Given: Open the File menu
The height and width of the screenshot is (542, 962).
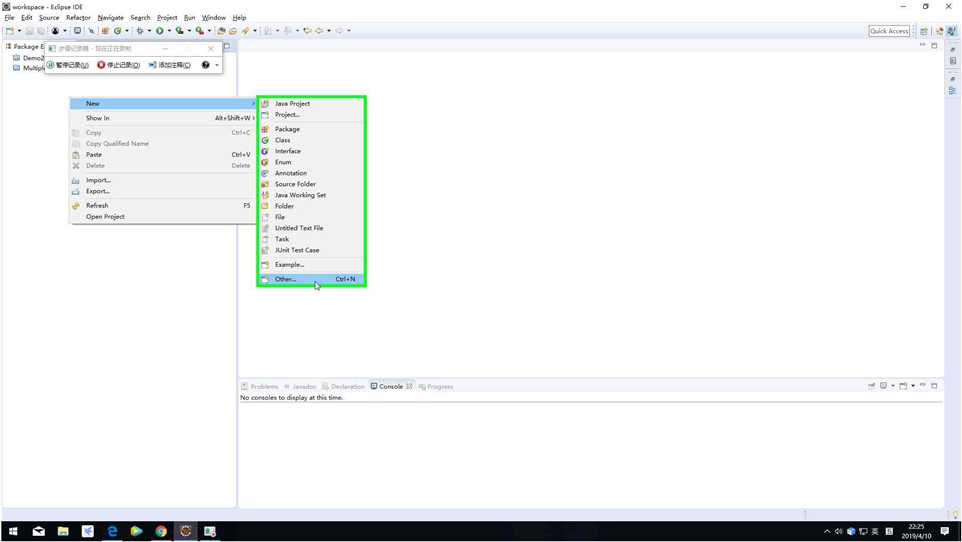Looking at the screenshot, I should (9, 18).
